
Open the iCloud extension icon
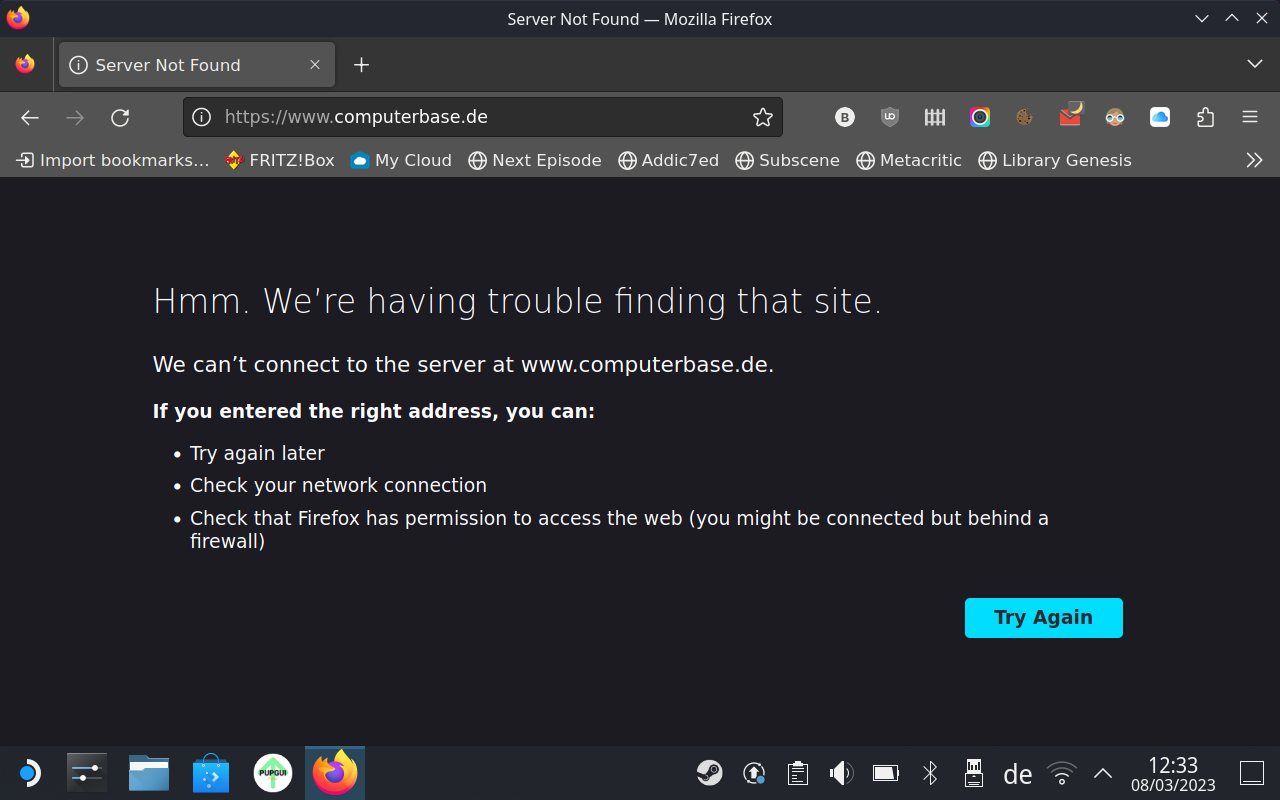pos(1160,117)
